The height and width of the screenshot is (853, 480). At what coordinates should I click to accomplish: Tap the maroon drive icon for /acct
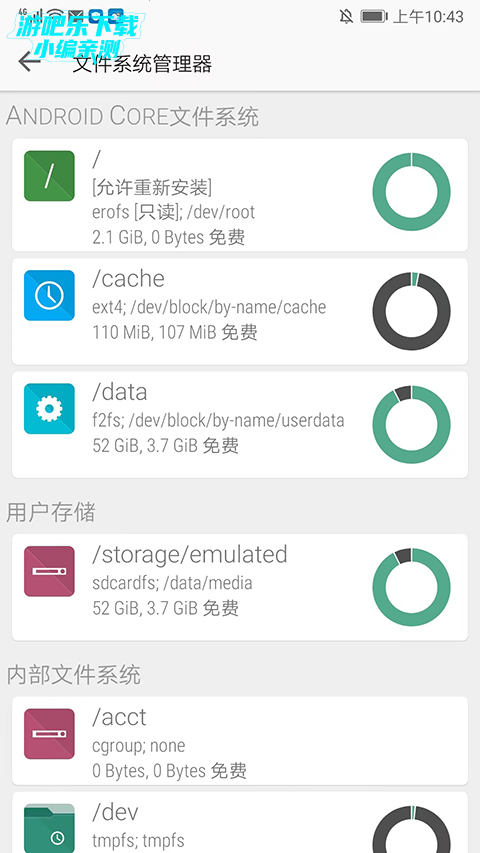click(49, 734)
